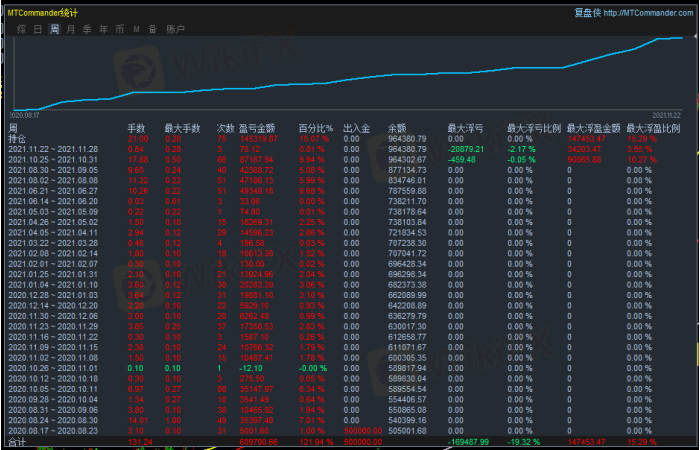Select the 币 currency tab

click(120, 30)
